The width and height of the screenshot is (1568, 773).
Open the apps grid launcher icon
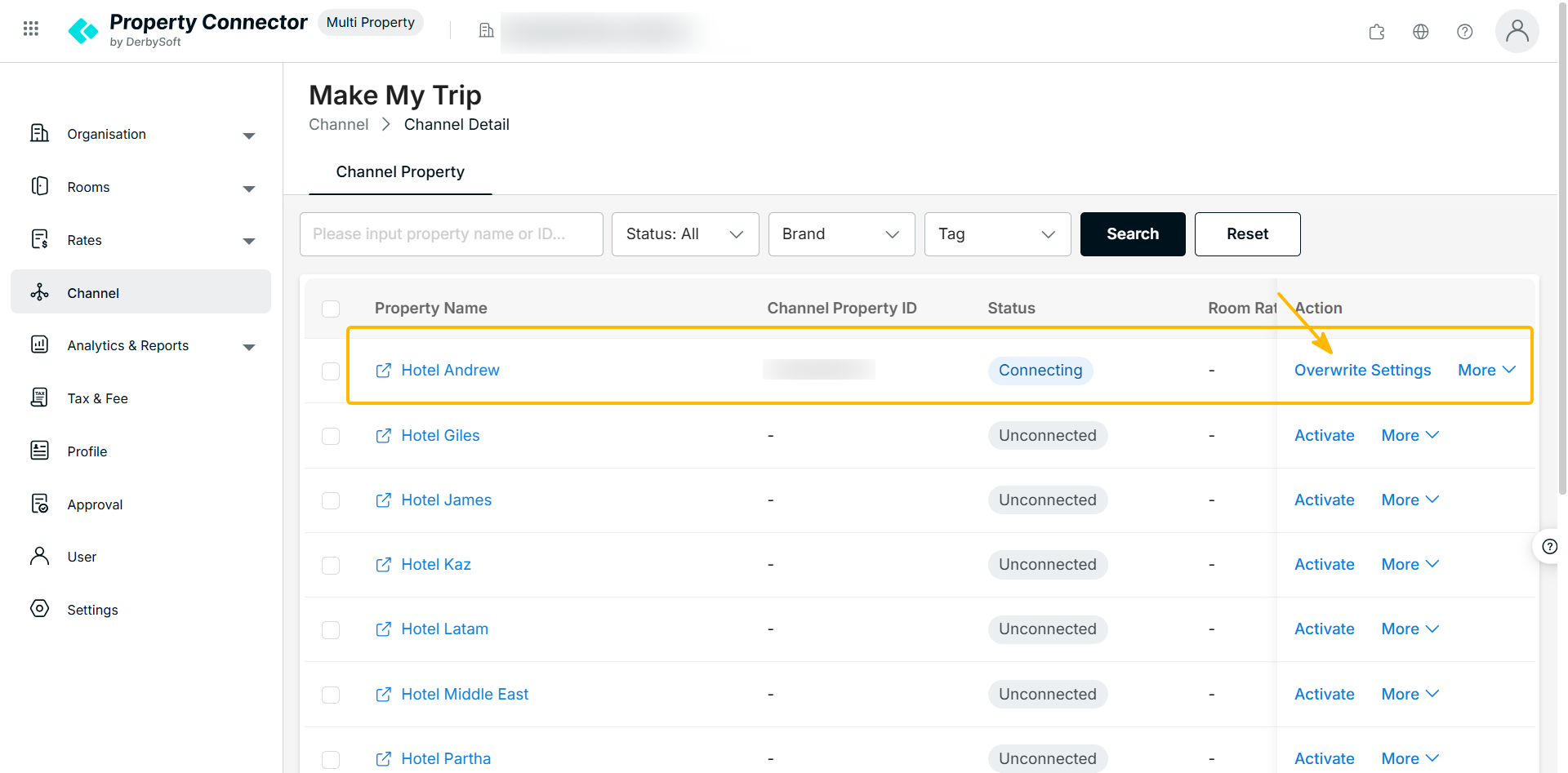coord(31,29)
